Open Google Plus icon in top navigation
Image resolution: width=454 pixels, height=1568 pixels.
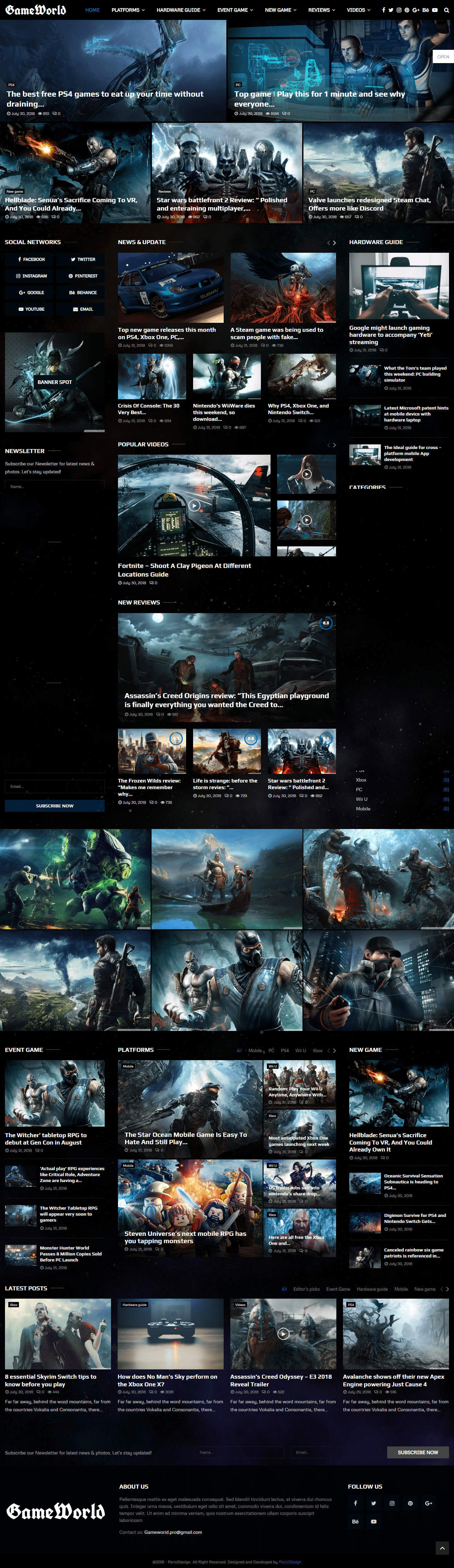[415, 10]
